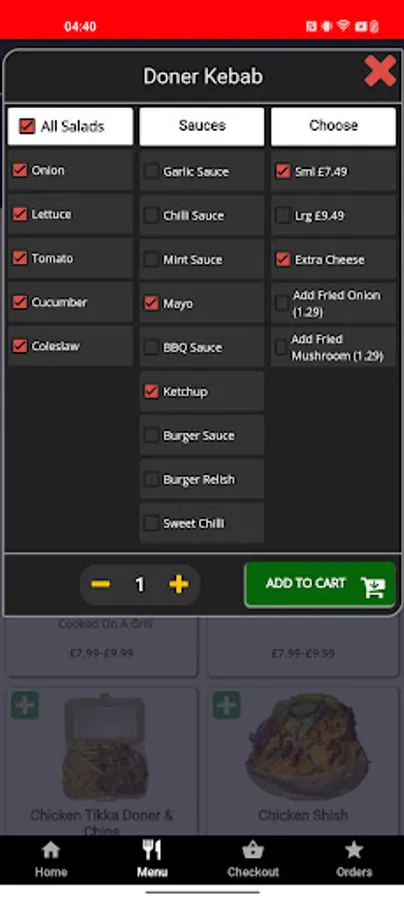
Task: Go to Home via the house icon
Action: click(x=51, y=849)
